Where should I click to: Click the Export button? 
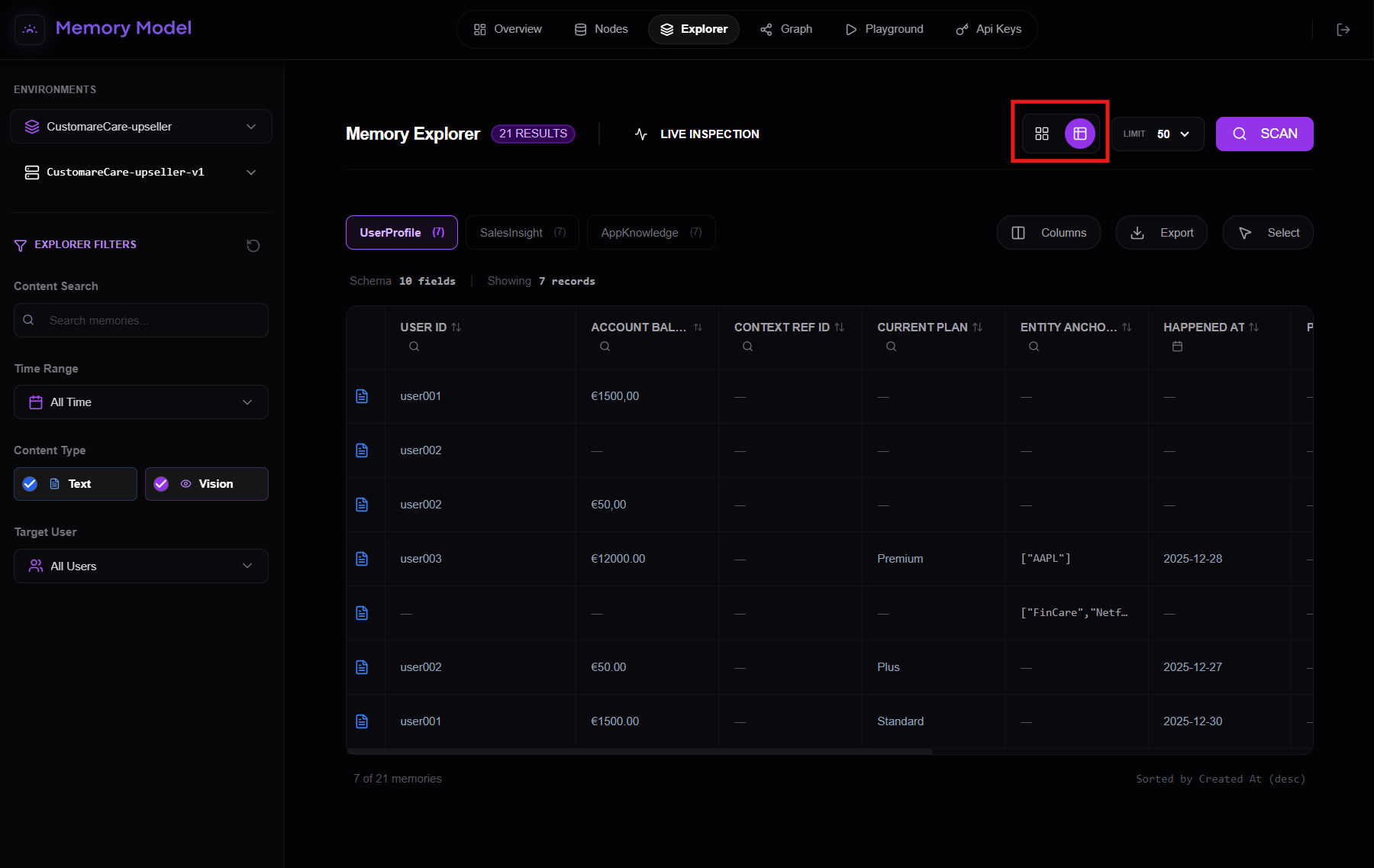1162,233
